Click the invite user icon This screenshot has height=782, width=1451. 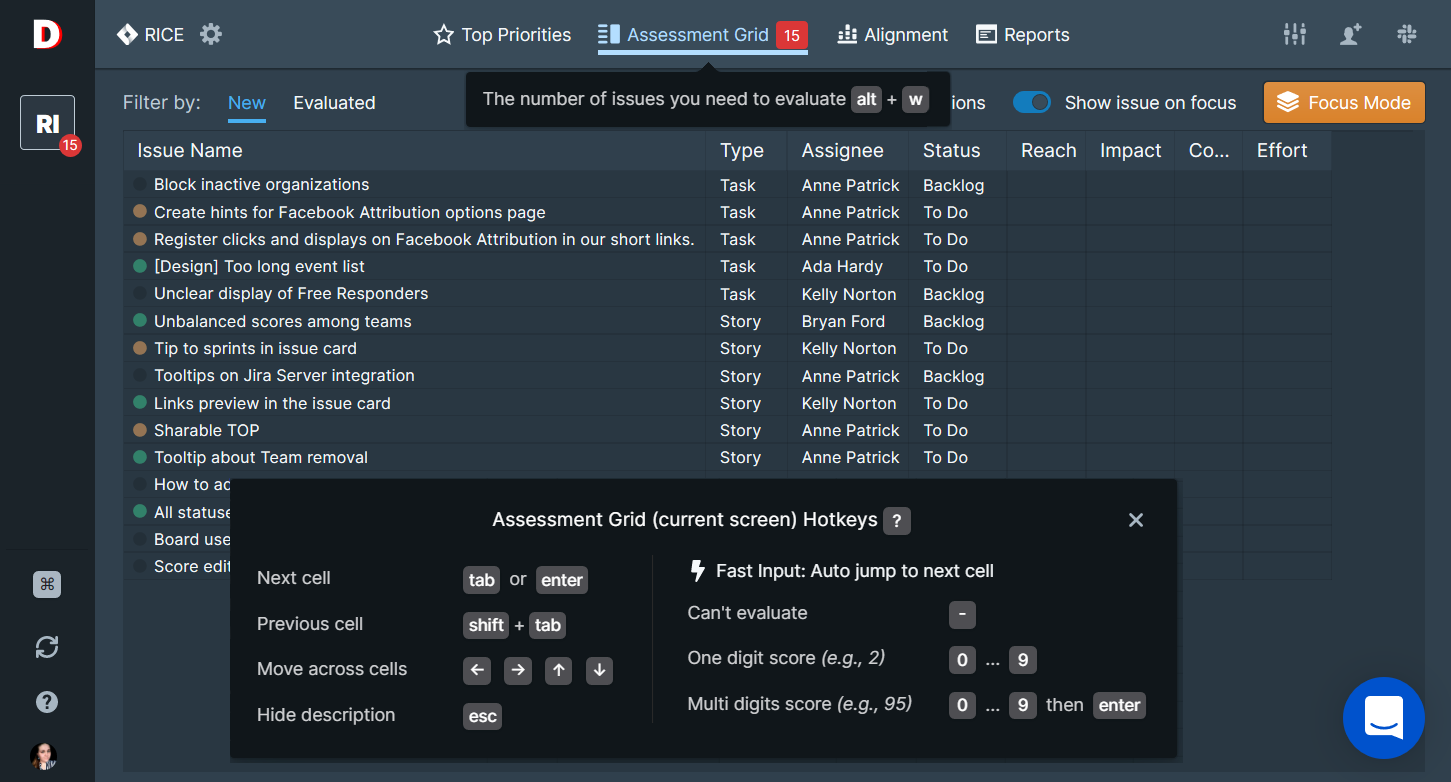pos(1350,35)
